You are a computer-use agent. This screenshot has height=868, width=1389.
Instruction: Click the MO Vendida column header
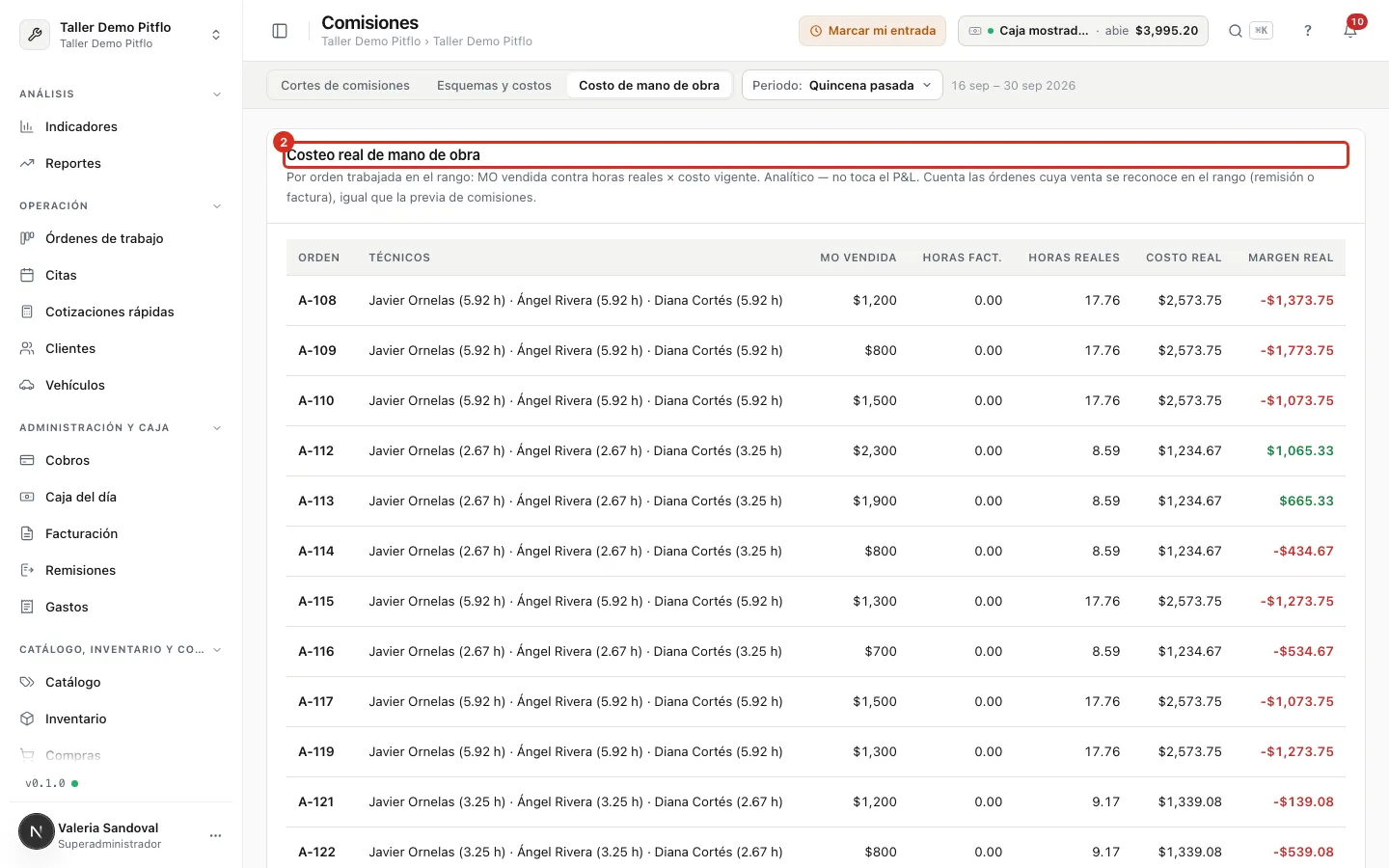(858, 258)
